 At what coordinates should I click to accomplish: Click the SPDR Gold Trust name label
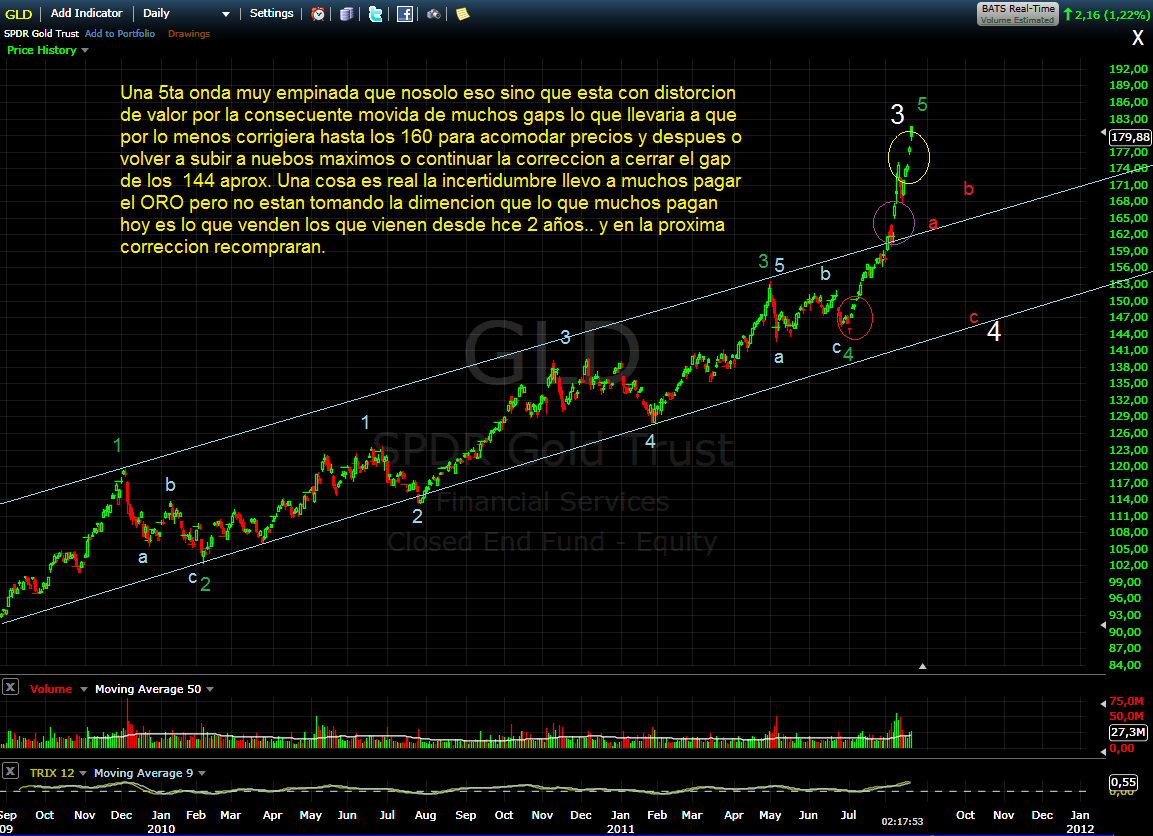click(41, 34)
